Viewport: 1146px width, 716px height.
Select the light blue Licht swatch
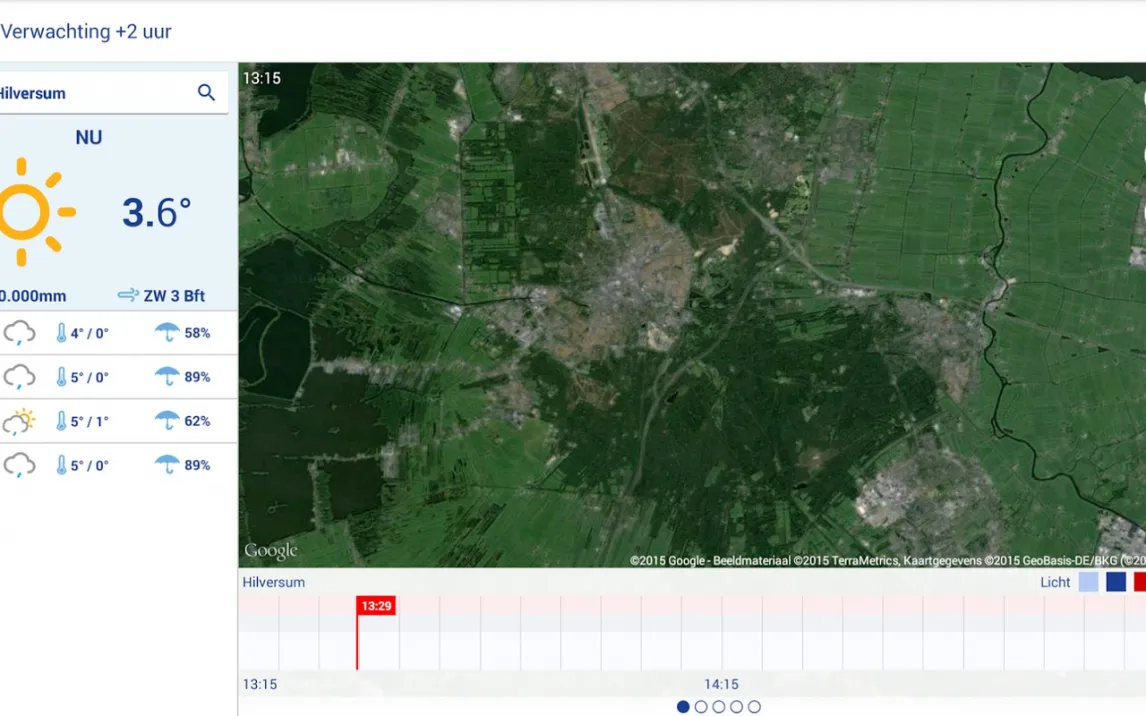coord(1088,582)
